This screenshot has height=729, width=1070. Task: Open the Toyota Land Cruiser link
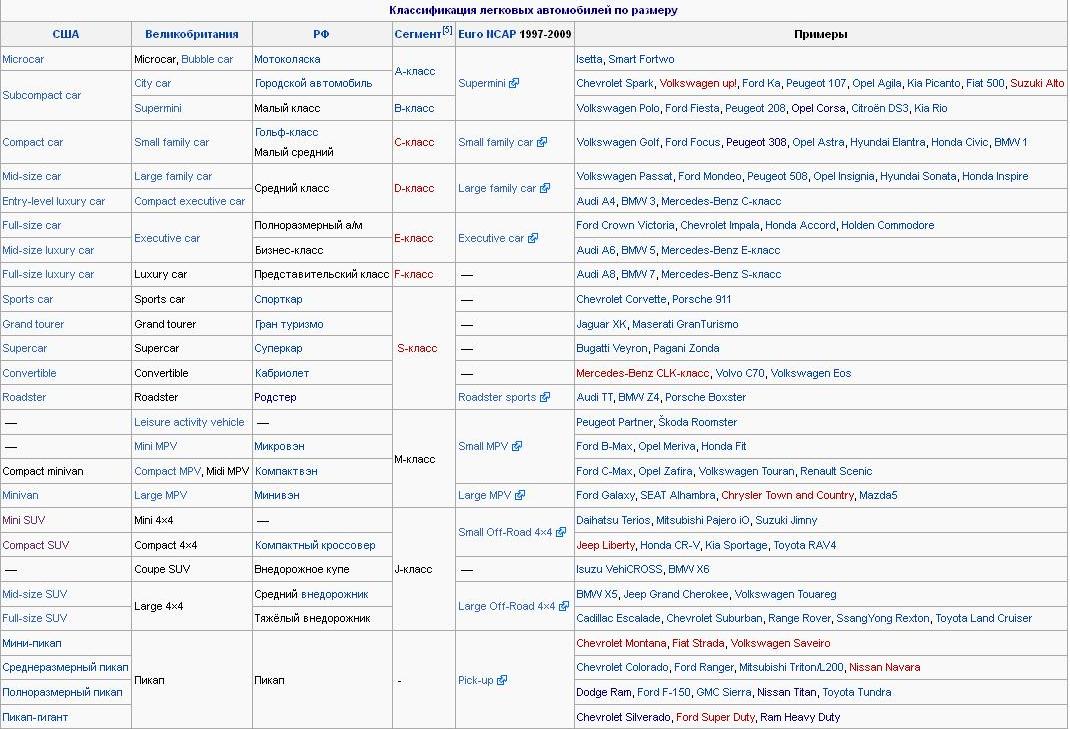pyautogui.click(x=983, y=618)
